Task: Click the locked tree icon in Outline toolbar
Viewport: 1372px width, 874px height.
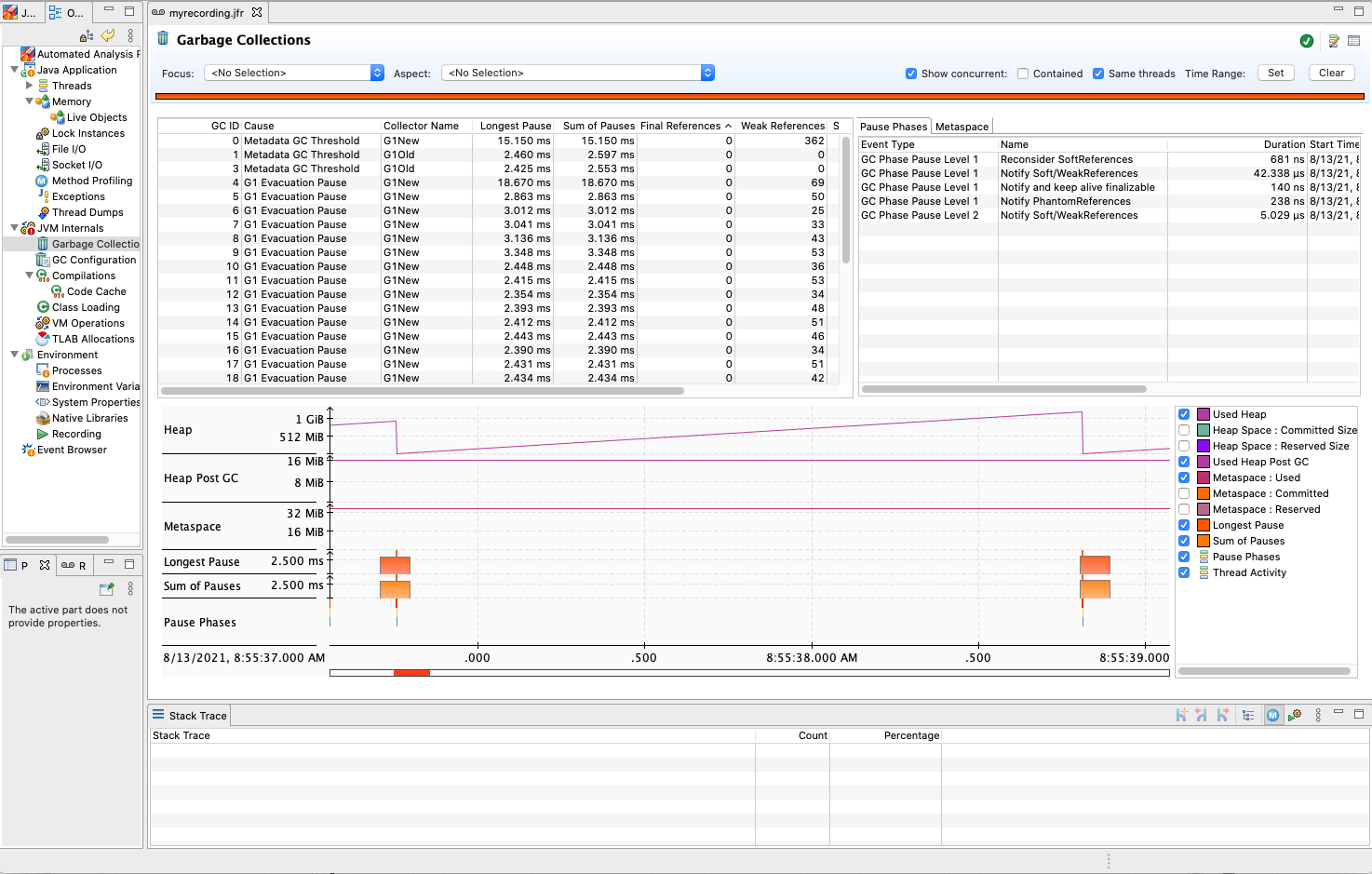Action: click(x=87, y=35)
